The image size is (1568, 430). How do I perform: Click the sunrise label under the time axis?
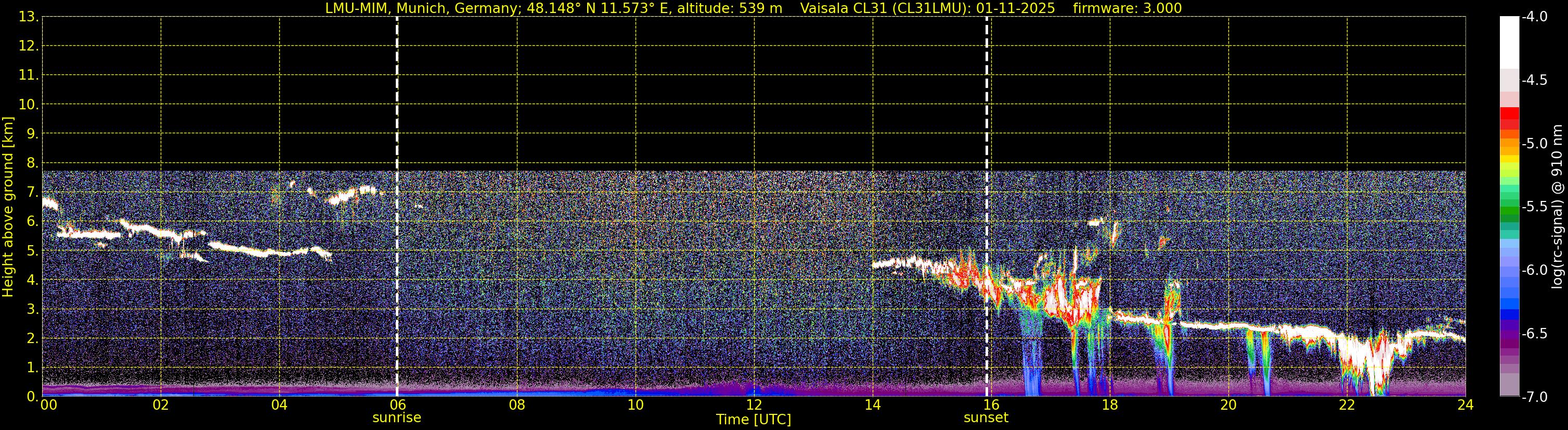click(x=396, y=418)
